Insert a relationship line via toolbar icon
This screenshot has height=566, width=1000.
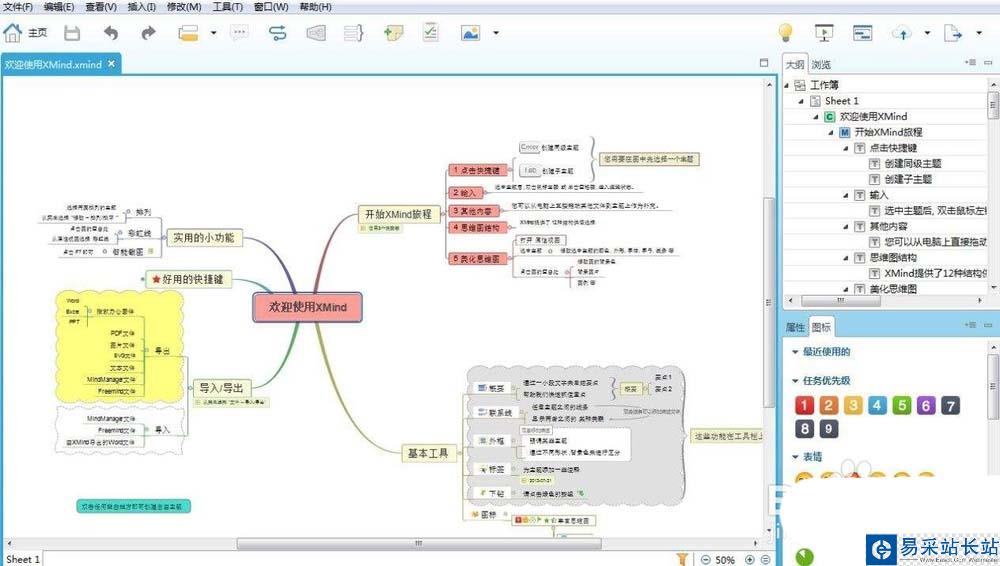coord(277,33)
